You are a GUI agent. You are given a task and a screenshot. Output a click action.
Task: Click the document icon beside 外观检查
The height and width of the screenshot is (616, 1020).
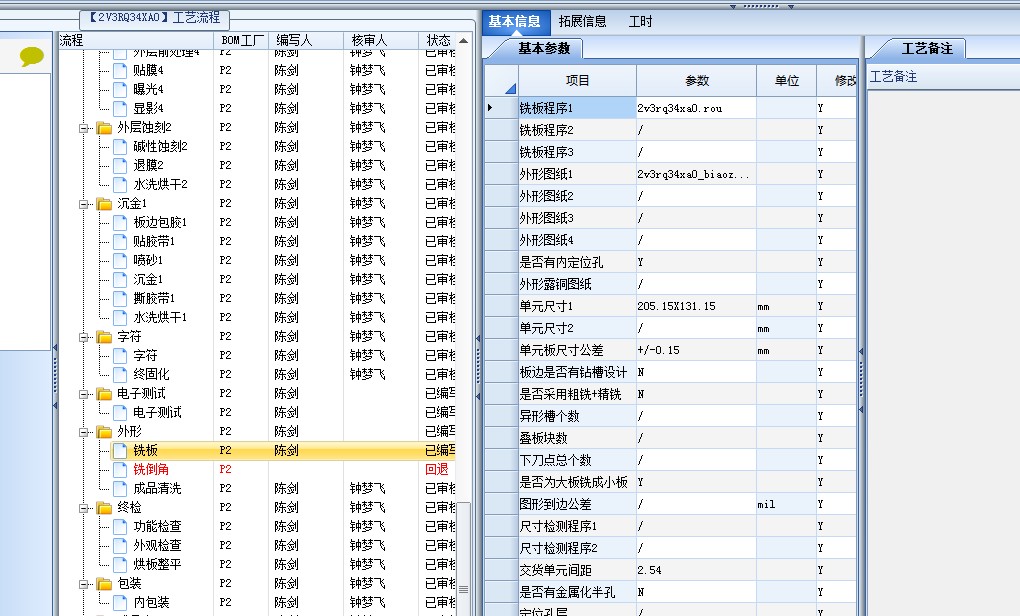tap(120, 545)
